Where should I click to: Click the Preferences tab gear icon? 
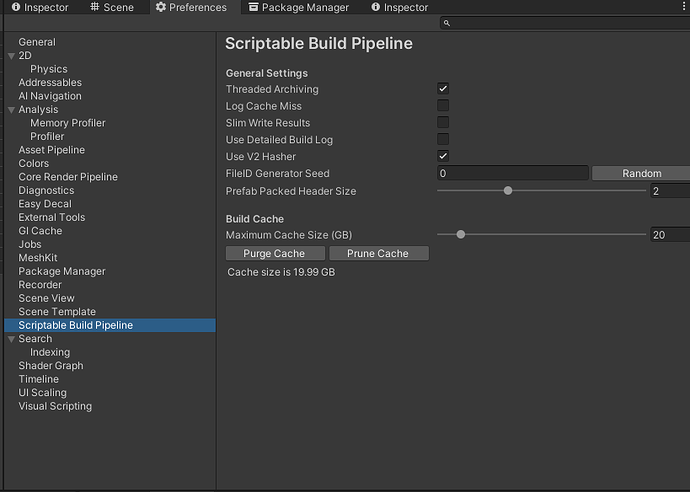pyautogui.click(x=161, y=7)
